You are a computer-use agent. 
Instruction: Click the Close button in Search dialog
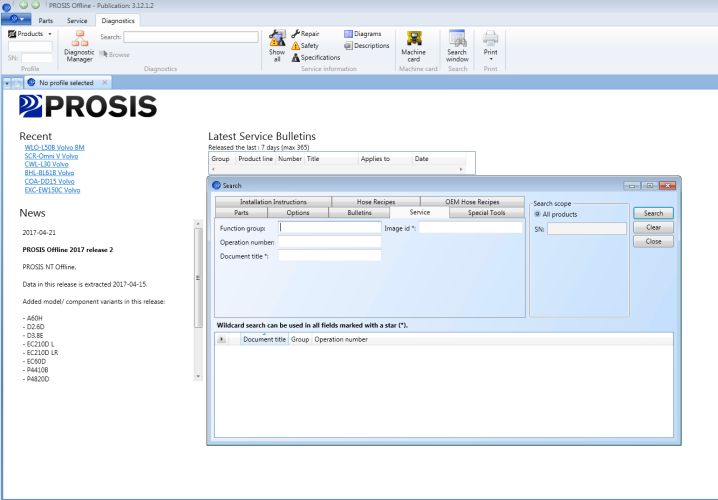653,242
